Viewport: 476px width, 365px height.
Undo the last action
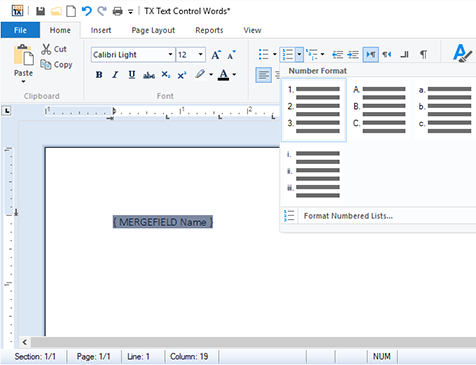[87, 11]
